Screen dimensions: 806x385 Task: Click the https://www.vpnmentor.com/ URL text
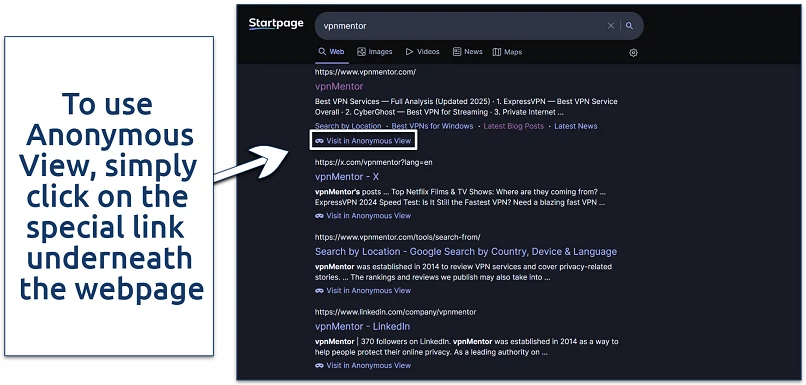coord(365,72)
